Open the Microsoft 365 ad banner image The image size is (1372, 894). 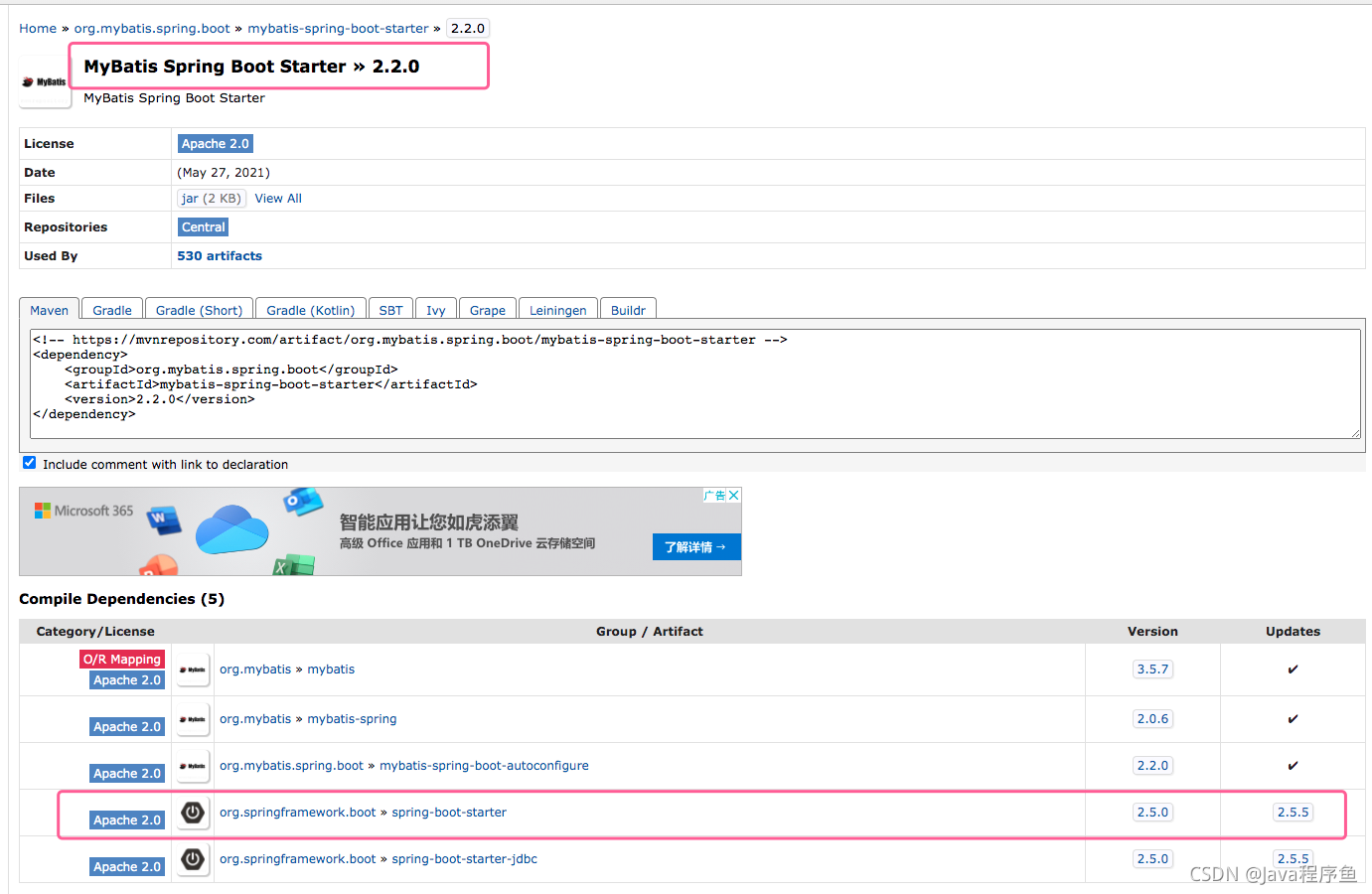381,531
